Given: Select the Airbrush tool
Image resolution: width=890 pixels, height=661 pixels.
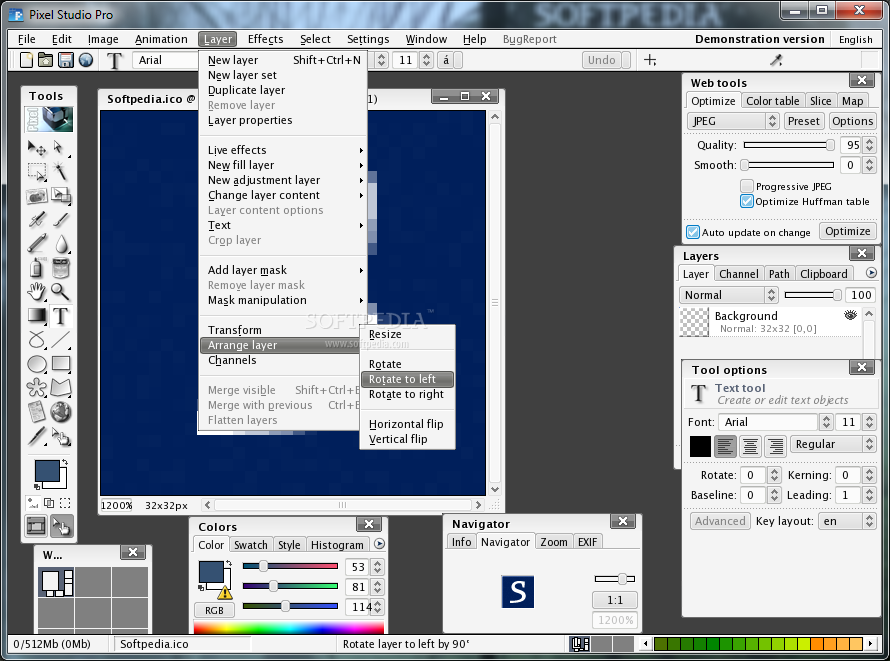Looking at the screenshot, I should [x=37, y=220].
